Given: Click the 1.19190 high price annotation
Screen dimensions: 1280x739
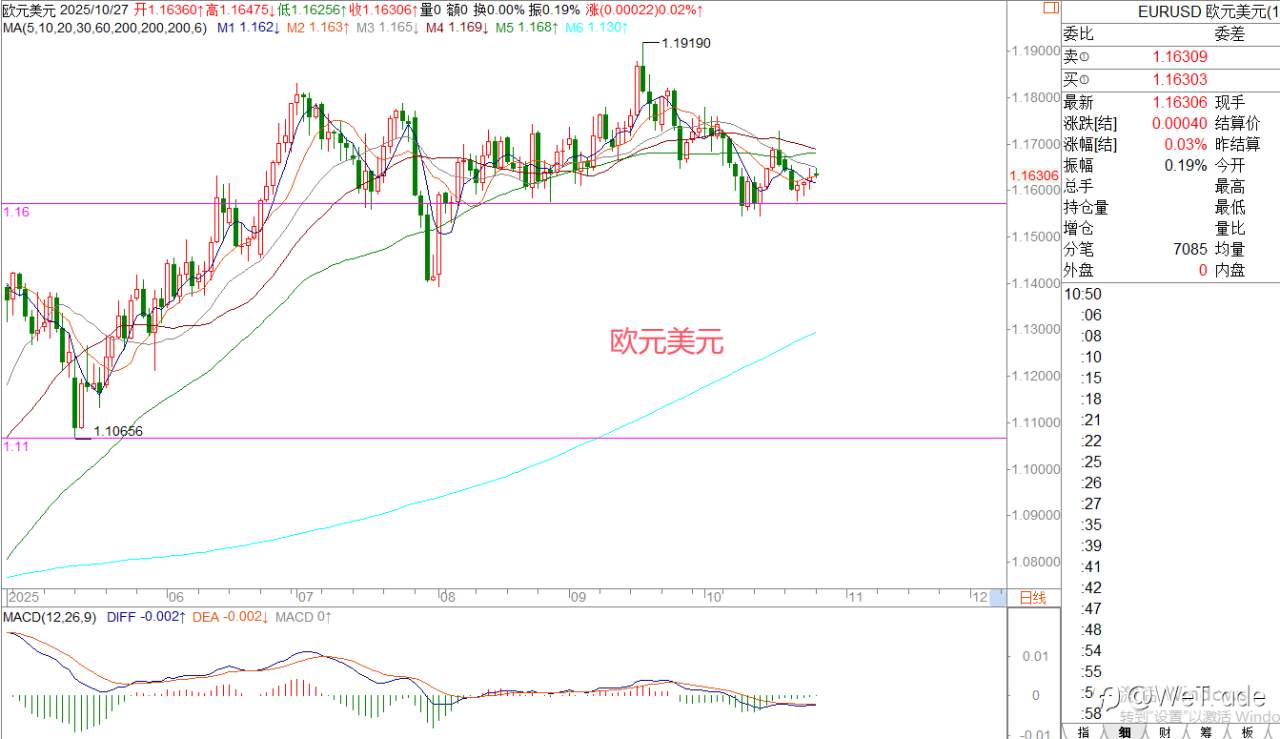Looking at the screenshot, I should [x=686, y=44].
